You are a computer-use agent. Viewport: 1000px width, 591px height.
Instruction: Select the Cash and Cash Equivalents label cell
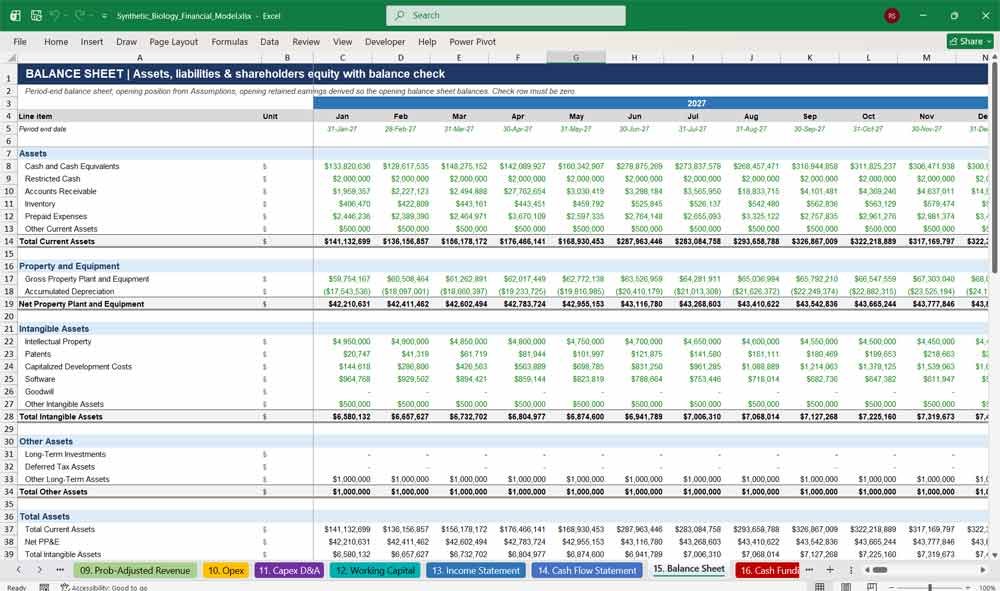(x=140, y=166)
